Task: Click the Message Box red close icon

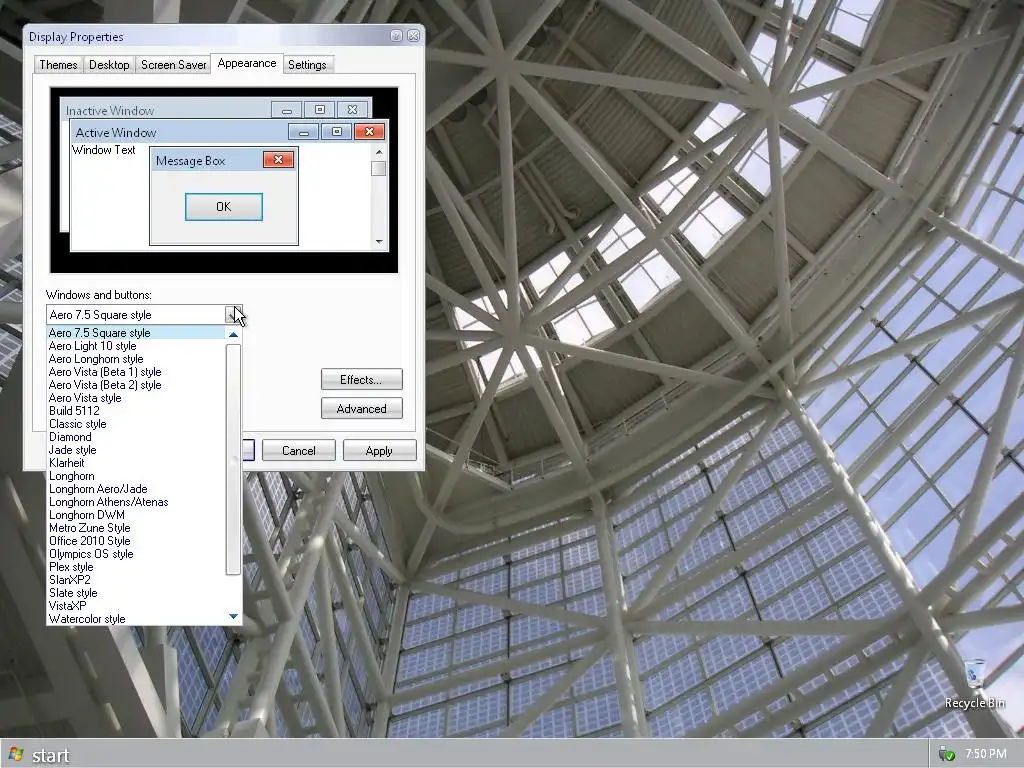Action: click(x=278, y=159)
